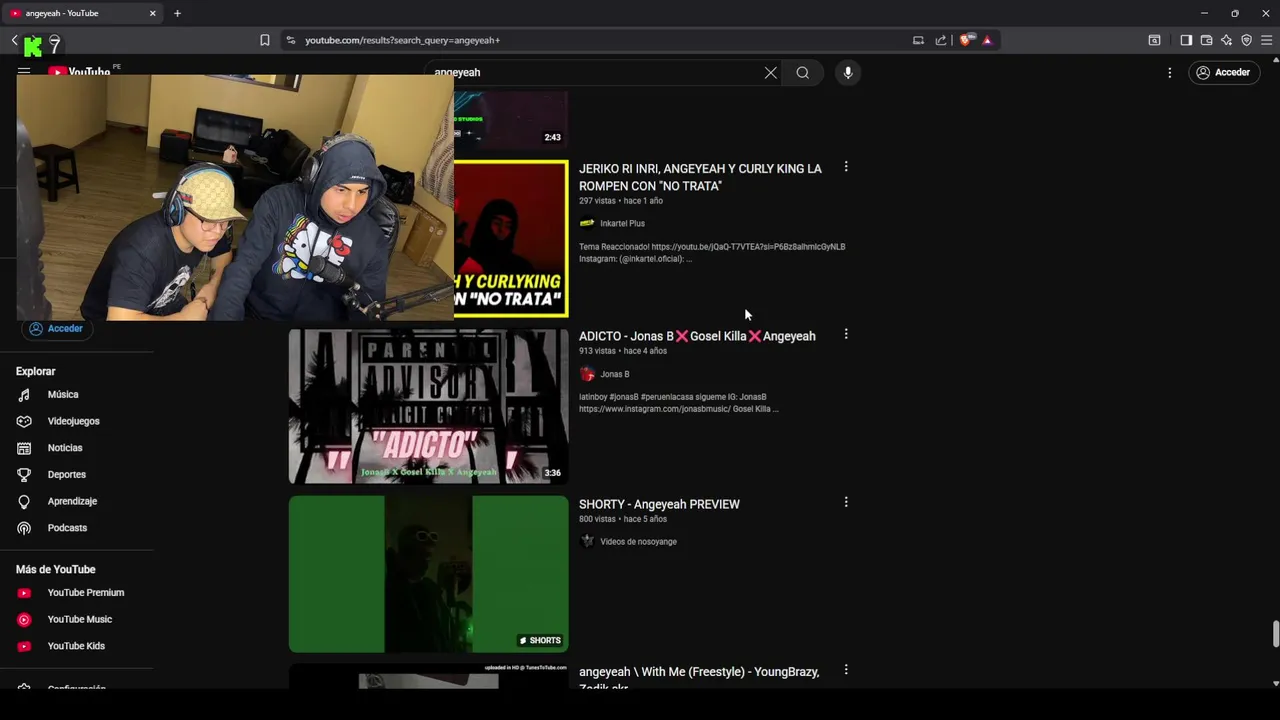Start voice search with microphone
This screenshot has width=1280, height=720.
click(x=848, y=72)
